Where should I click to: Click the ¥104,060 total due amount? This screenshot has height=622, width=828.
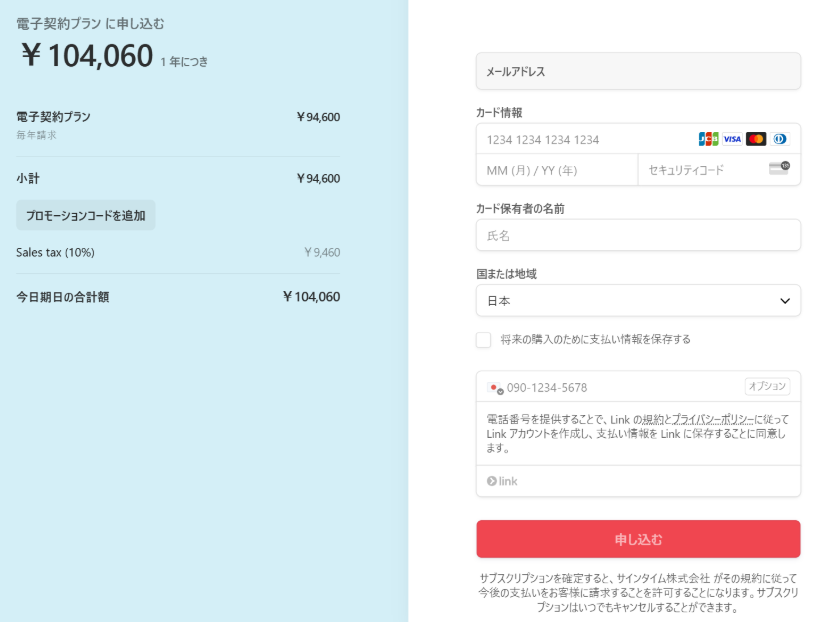click(x=312, y=297)
